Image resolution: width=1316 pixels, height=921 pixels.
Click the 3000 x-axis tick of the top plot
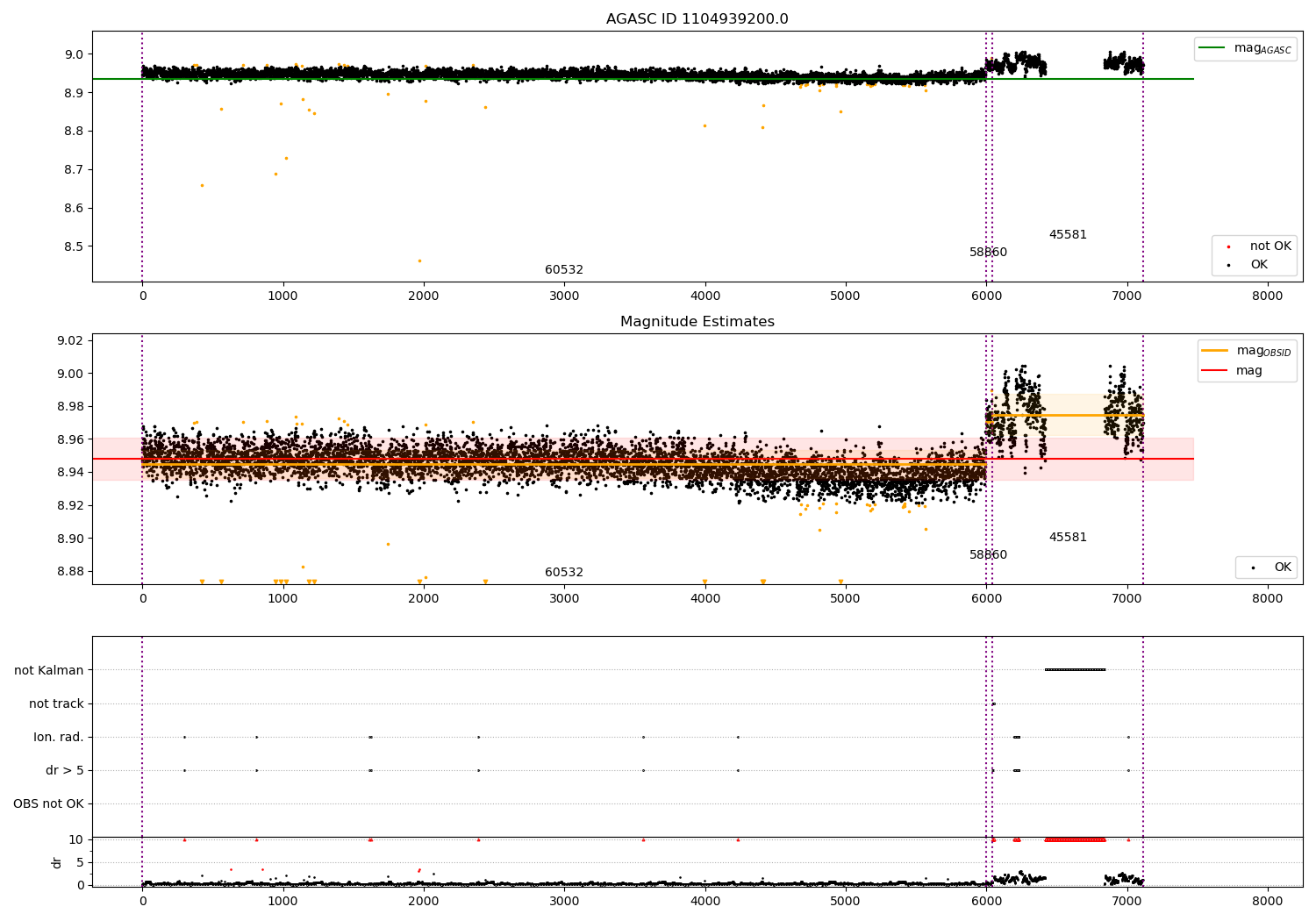(564, 296)
